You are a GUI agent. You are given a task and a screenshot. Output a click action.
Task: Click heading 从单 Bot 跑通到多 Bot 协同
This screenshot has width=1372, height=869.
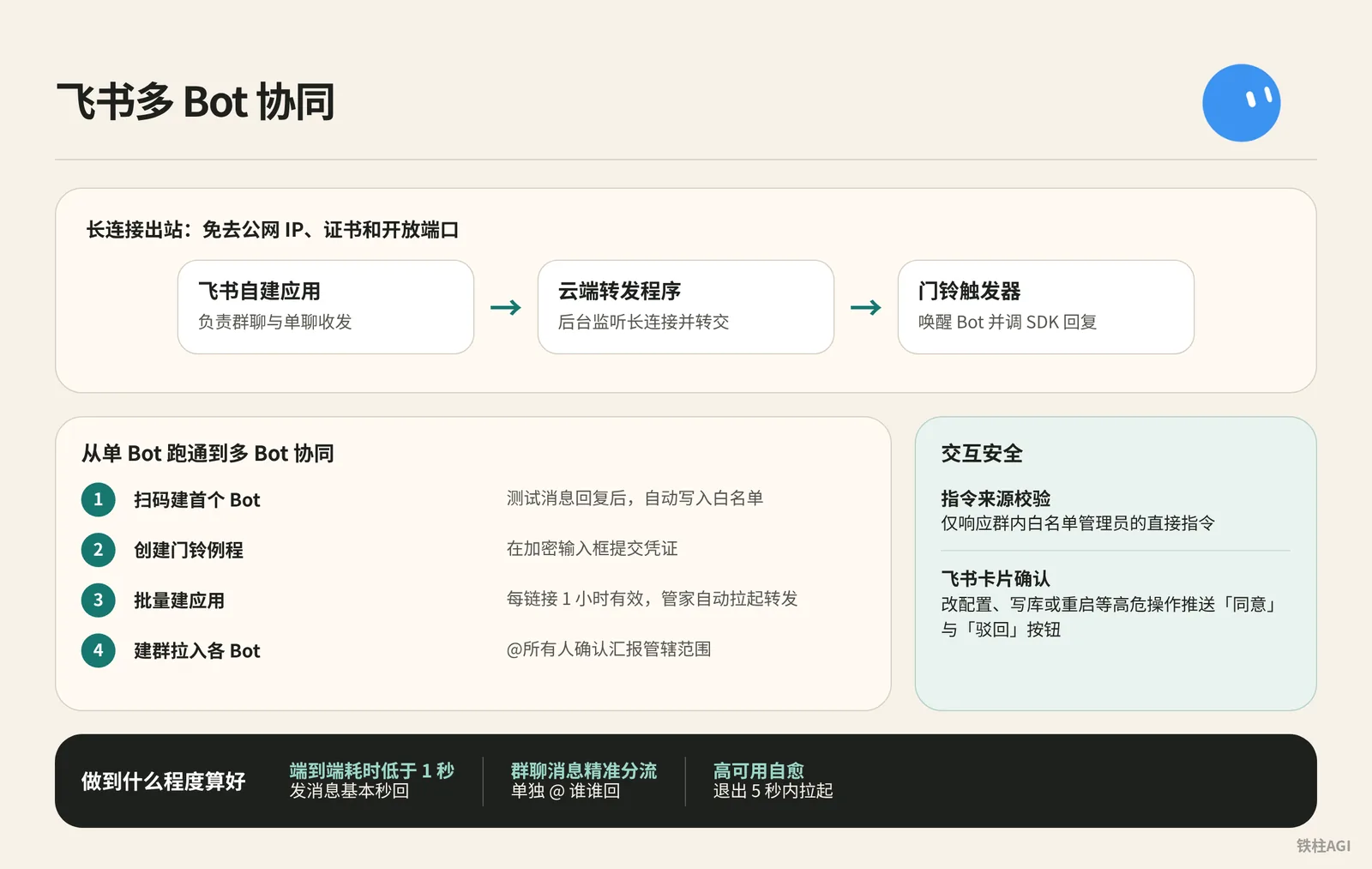(208, 453)
